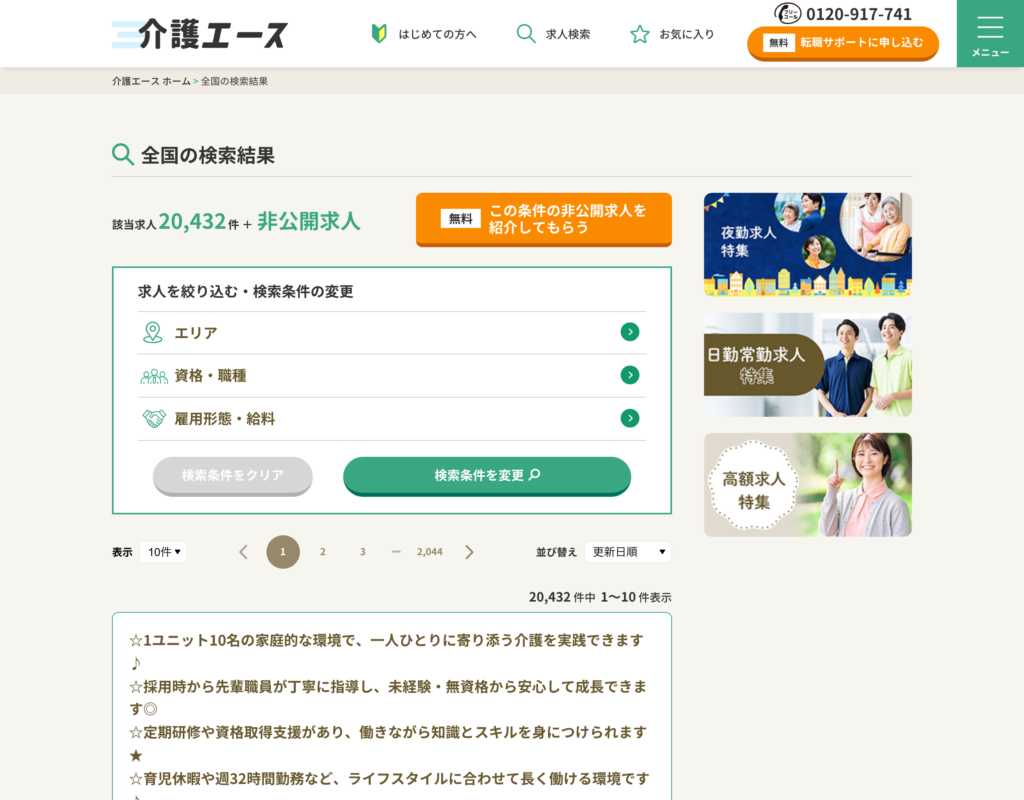
Task: Open the 10件 display count dropdown
Action: [163, 552]
